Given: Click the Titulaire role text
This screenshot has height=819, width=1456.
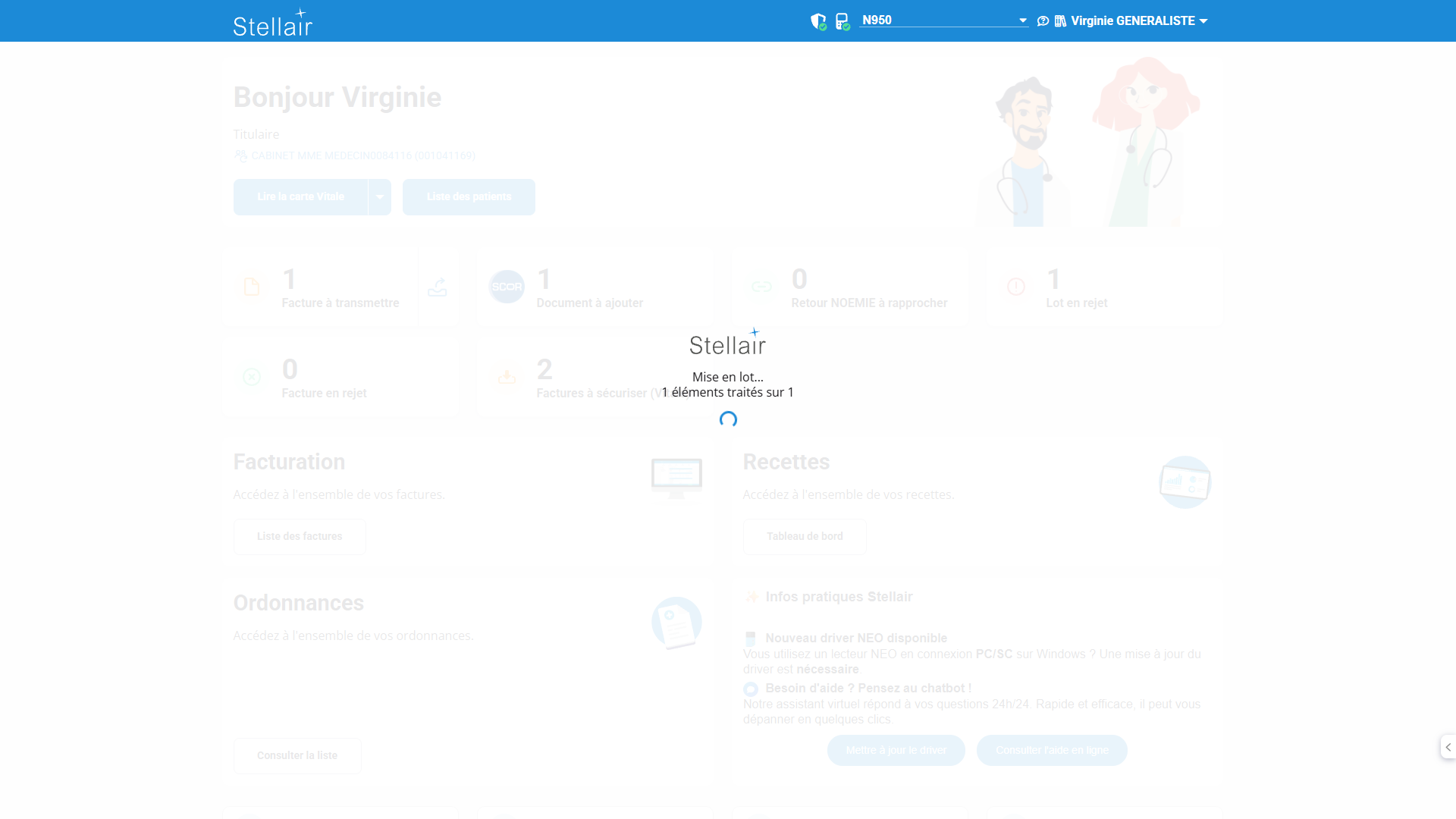Looking at the screenshot, I should pyautogui.click(x=256, y=134).
